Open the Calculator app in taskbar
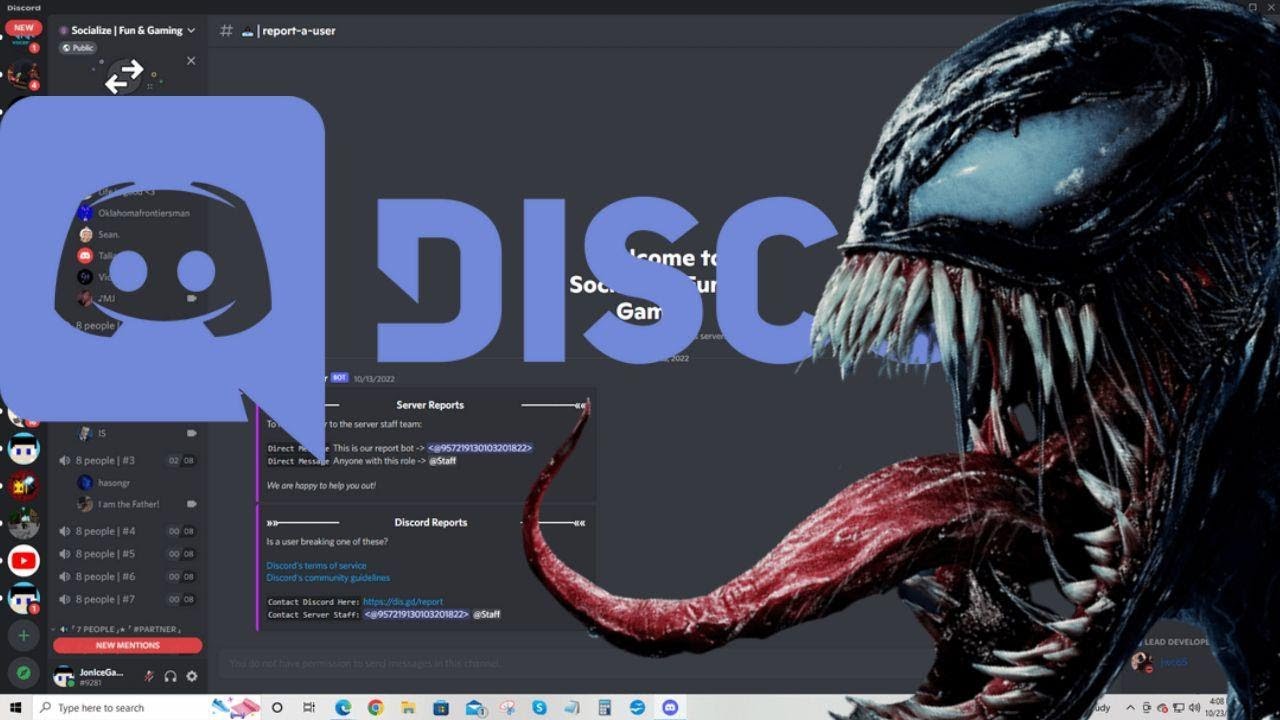Screen dimensions: 1280x720 coord(604,708)
